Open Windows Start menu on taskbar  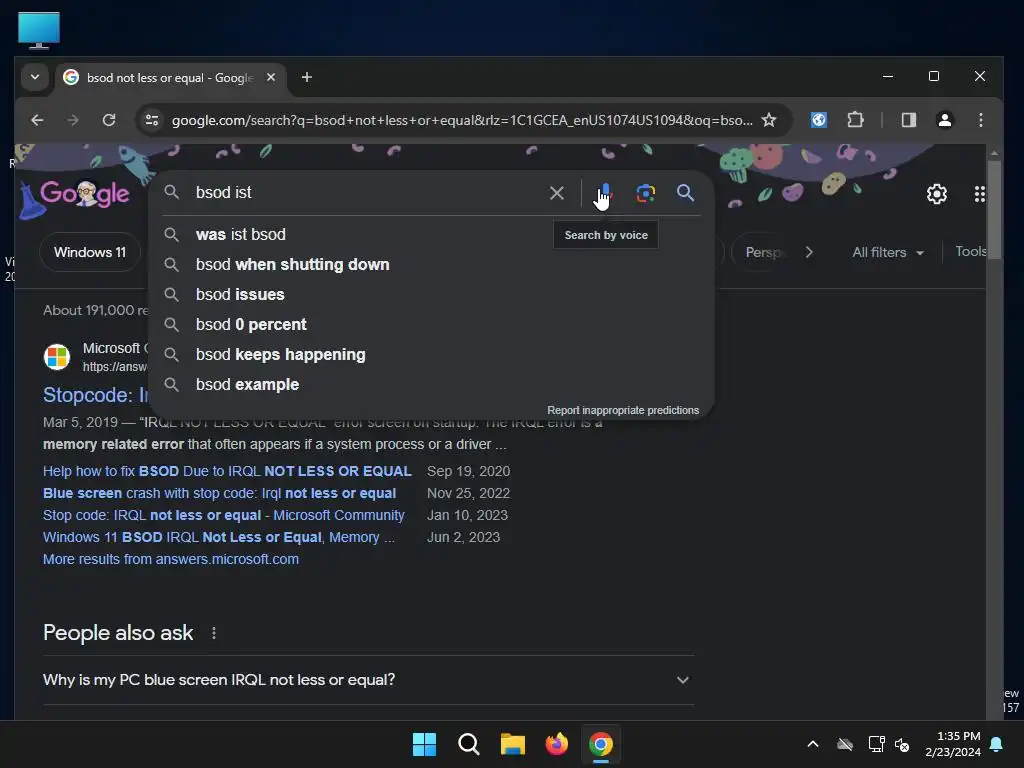coord(424,744)
